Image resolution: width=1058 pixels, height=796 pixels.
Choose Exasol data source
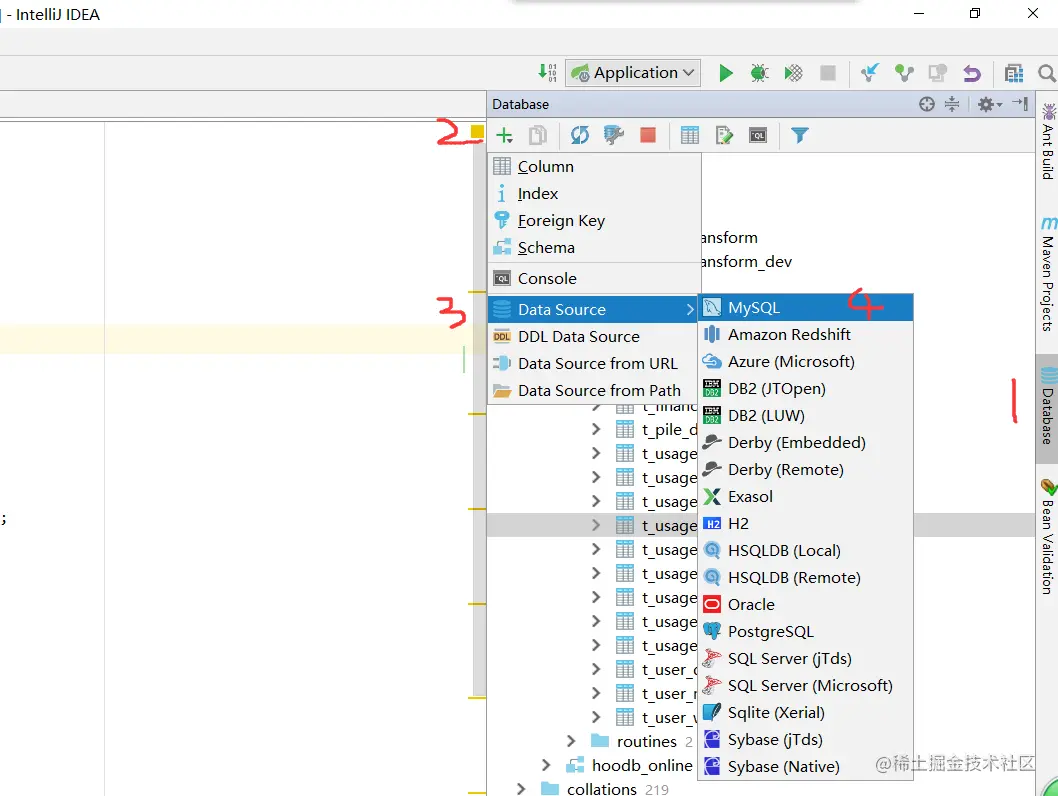806,496
